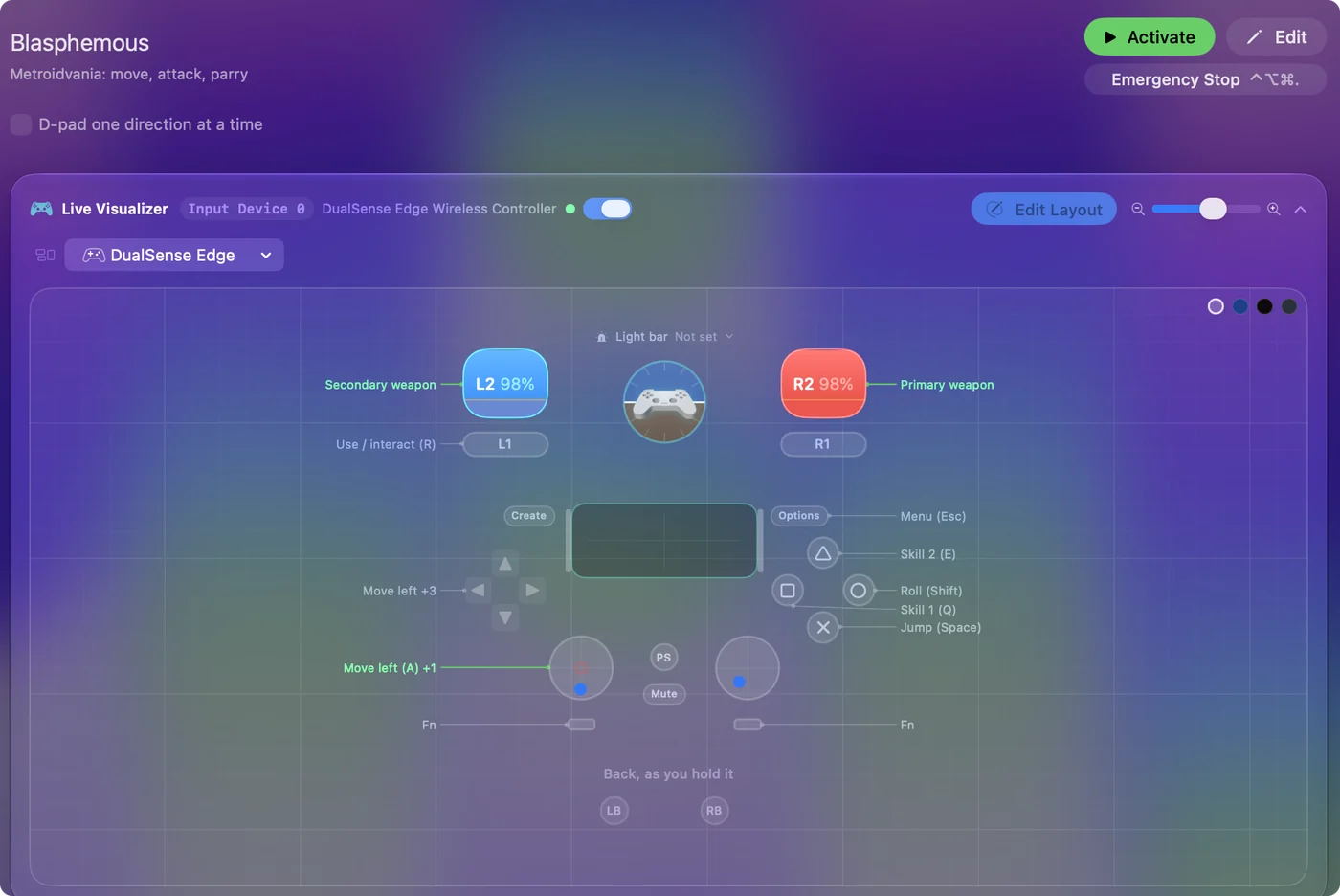Viewport: 1340px width, 896px height.
Task: Select the controller's Mute button
Action: 664,694
